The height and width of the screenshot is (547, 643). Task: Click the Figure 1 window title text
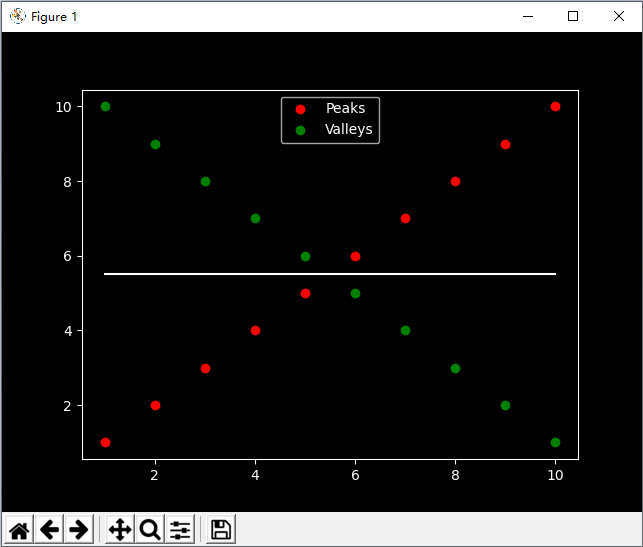point(54,17)
